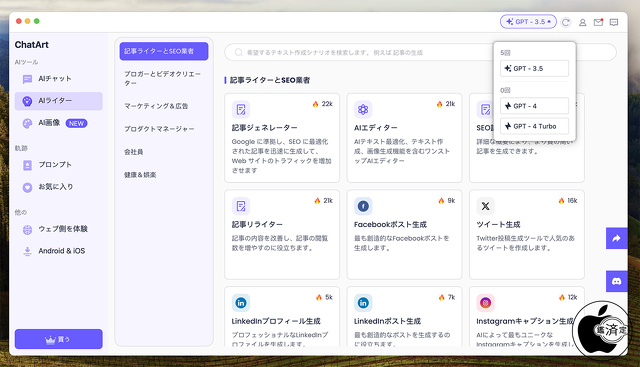
Task: Click the NEW badge beside AI画像
Action: [x=76, y=123]
